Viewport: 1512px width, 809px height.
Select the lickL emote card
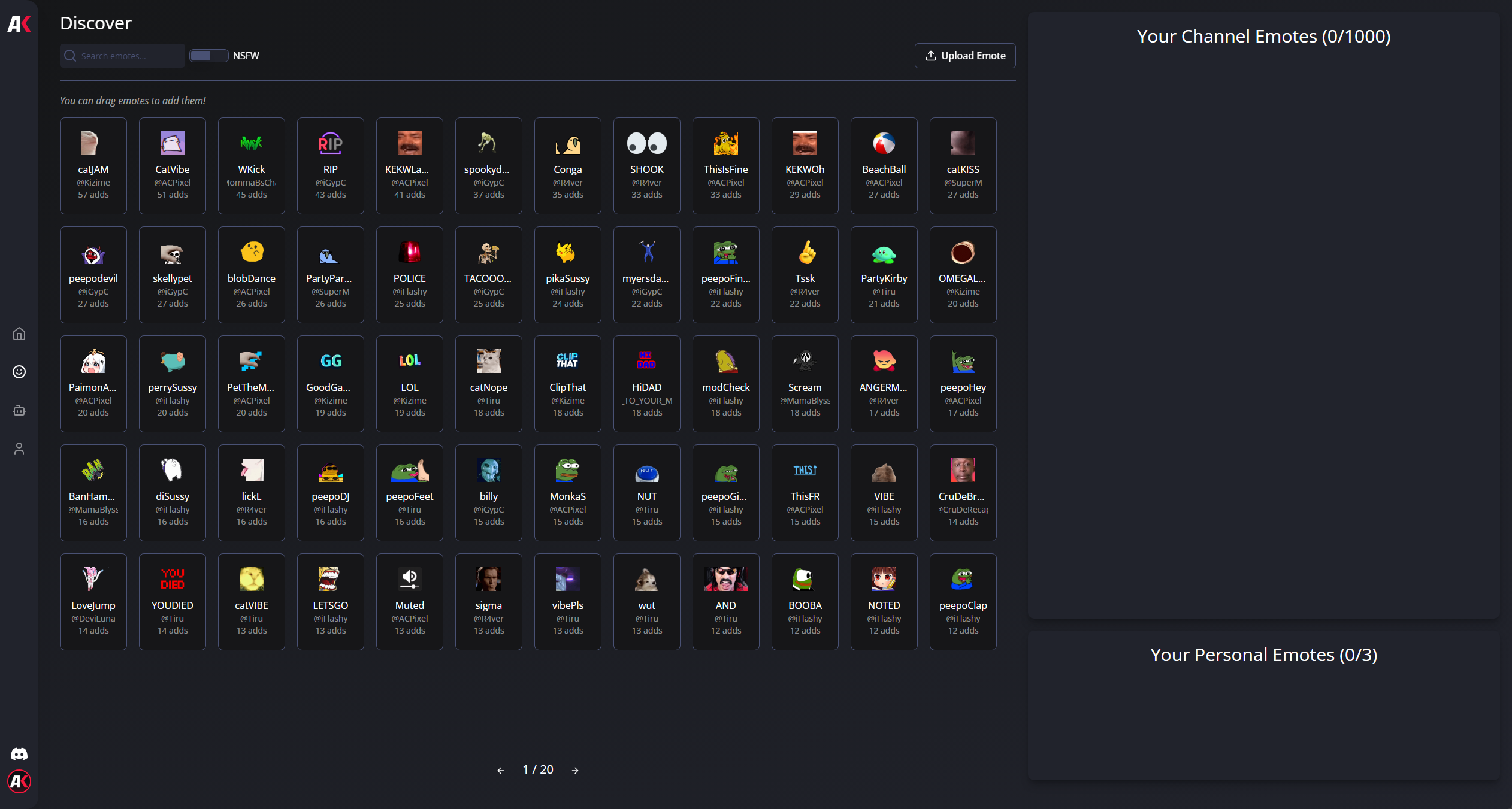click(252, 493)
